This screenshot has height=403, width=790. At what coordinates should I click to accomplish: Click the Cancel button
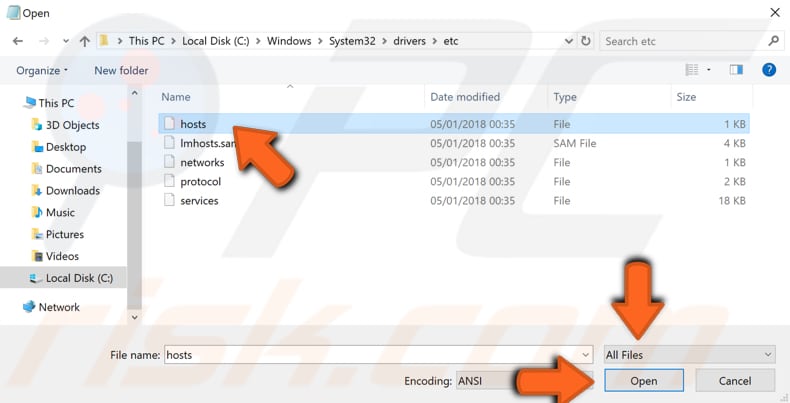coord(735,381)
